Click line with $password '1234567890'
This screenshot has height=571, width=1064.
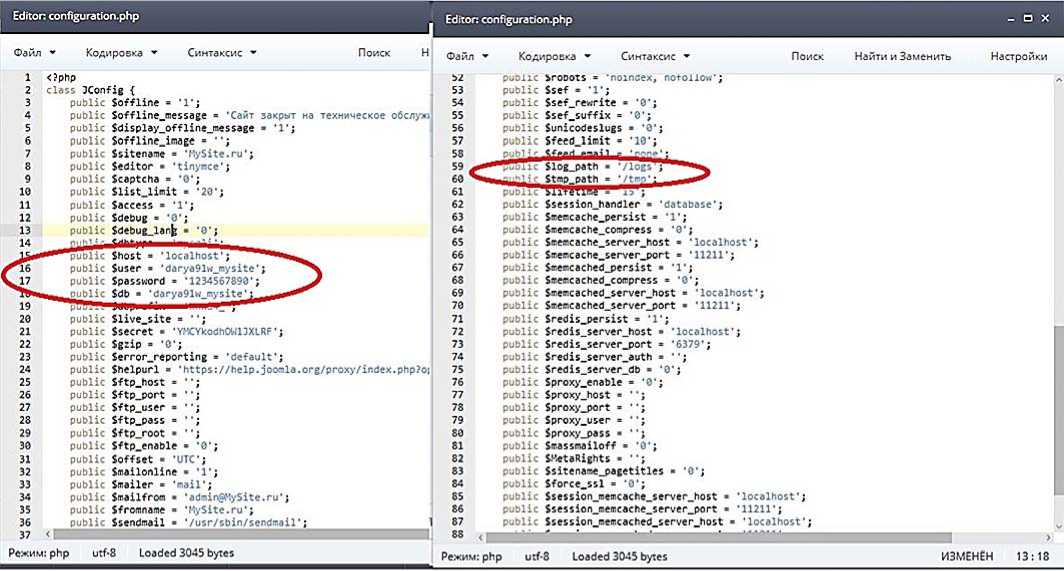164,281
